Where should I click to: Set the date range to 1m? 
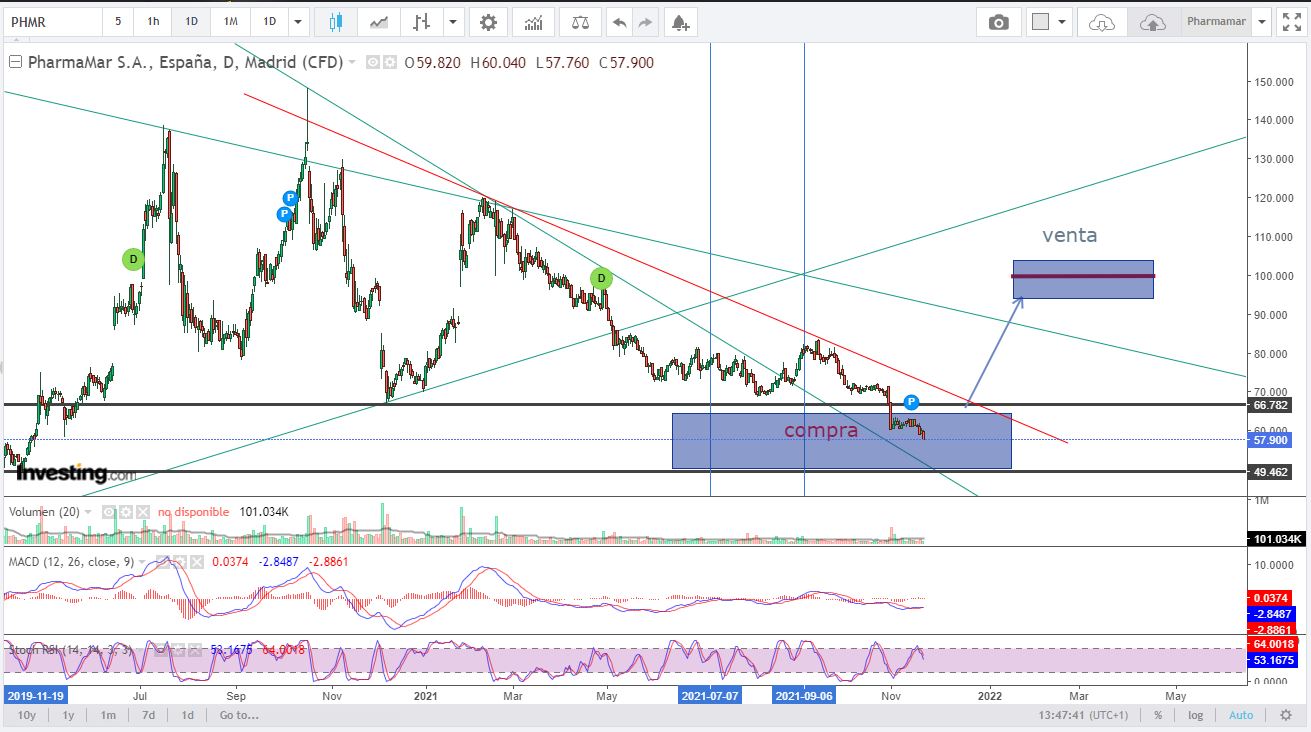pos(108,715)
